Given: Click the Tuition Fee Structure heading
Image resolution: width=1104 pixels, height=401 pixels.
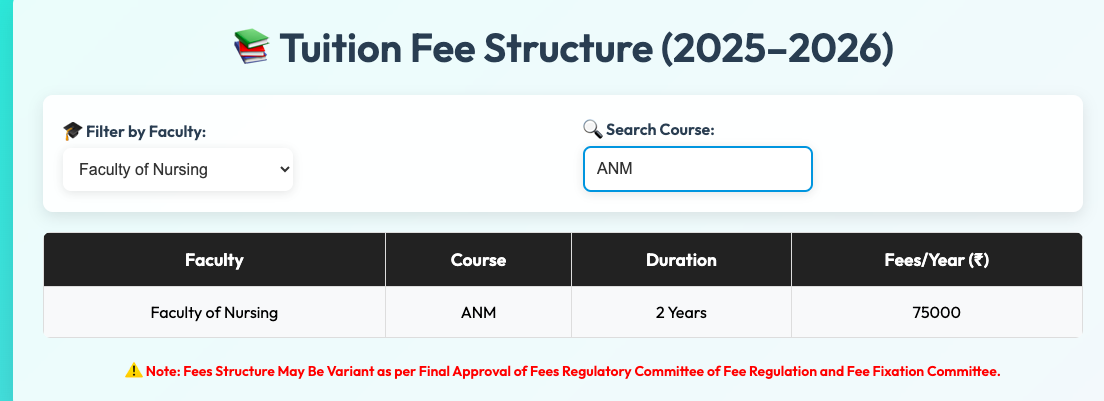Looking at the screenshot, I should (586, 48).
